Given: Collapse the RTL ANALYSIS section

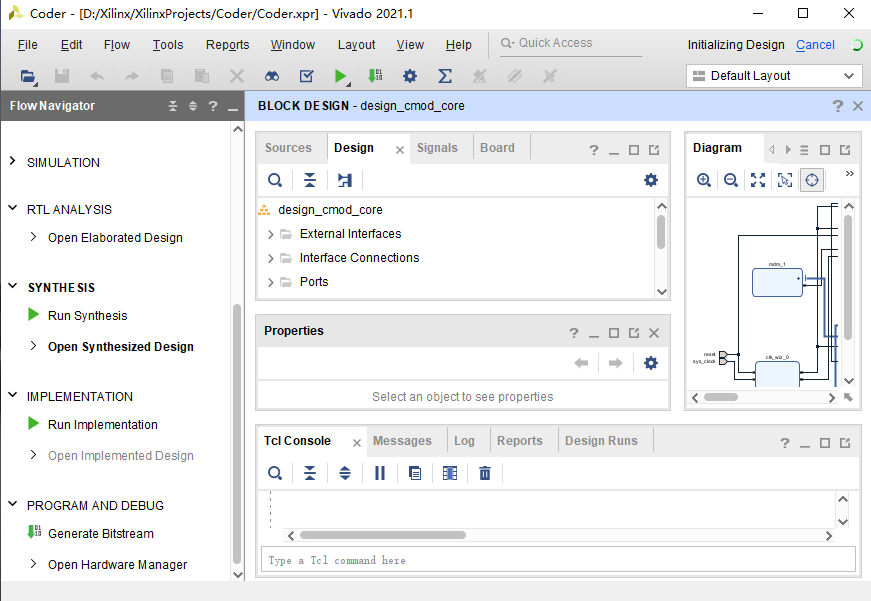Looking at the screenshot, I should (x=12, y=208).
